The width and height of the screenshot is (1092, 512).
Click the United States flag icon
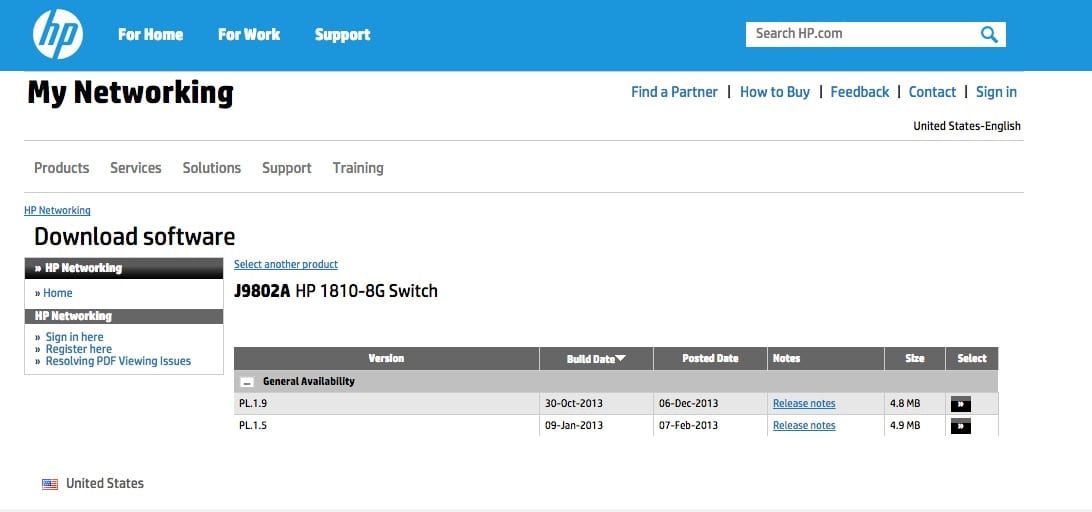(50, 484)
